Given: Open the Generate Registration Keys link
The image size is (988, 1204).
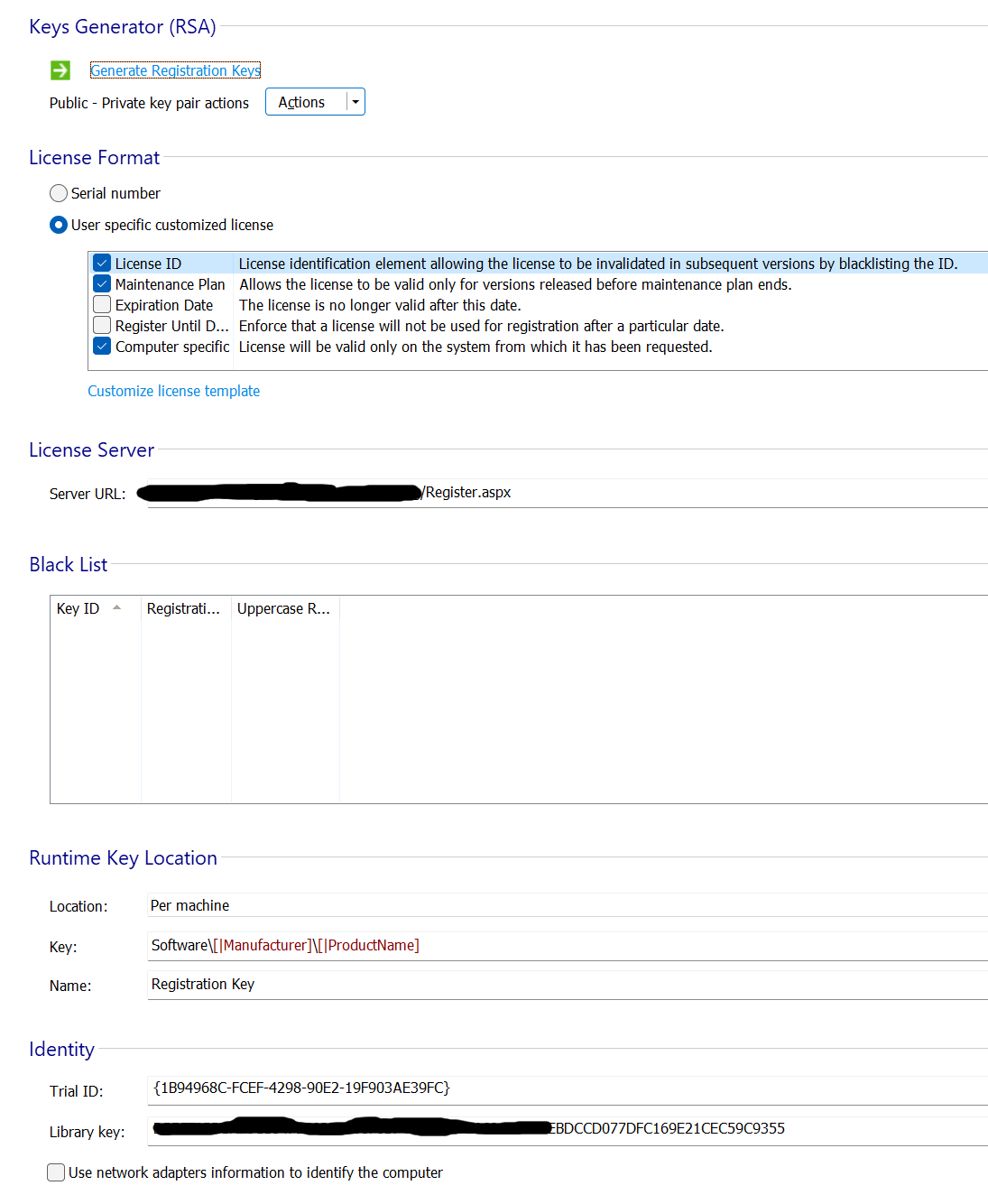Looking at the screenshot, I should 175,70.
